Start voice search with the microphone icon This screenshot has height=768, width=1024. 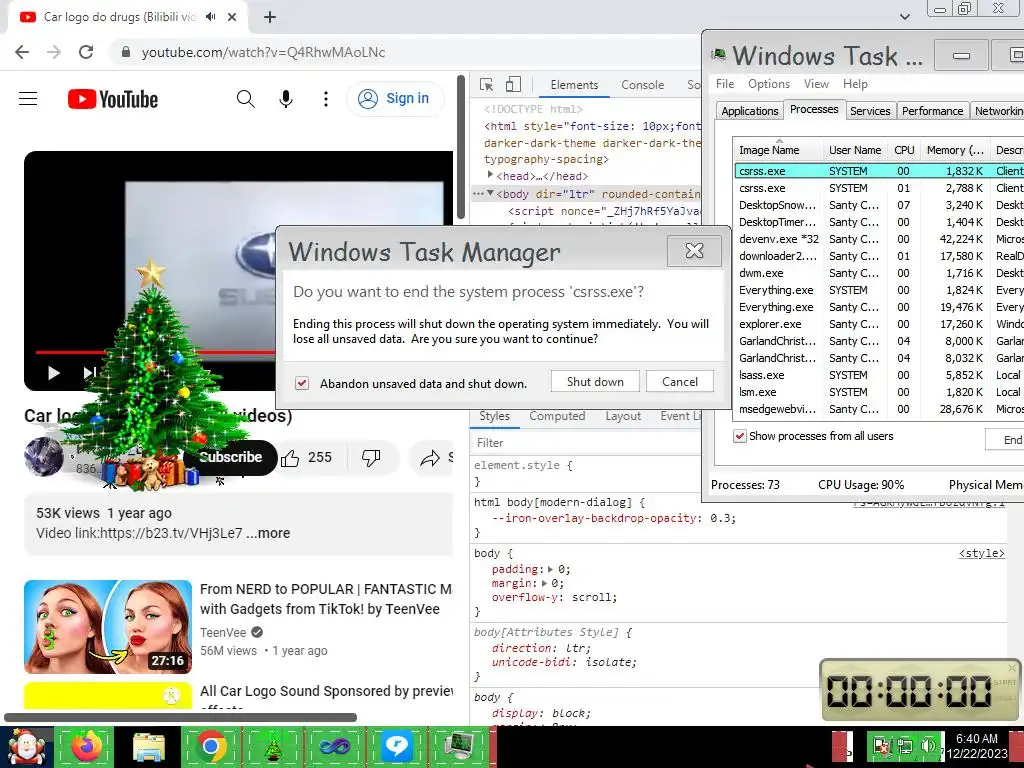[x=285, y=99]
